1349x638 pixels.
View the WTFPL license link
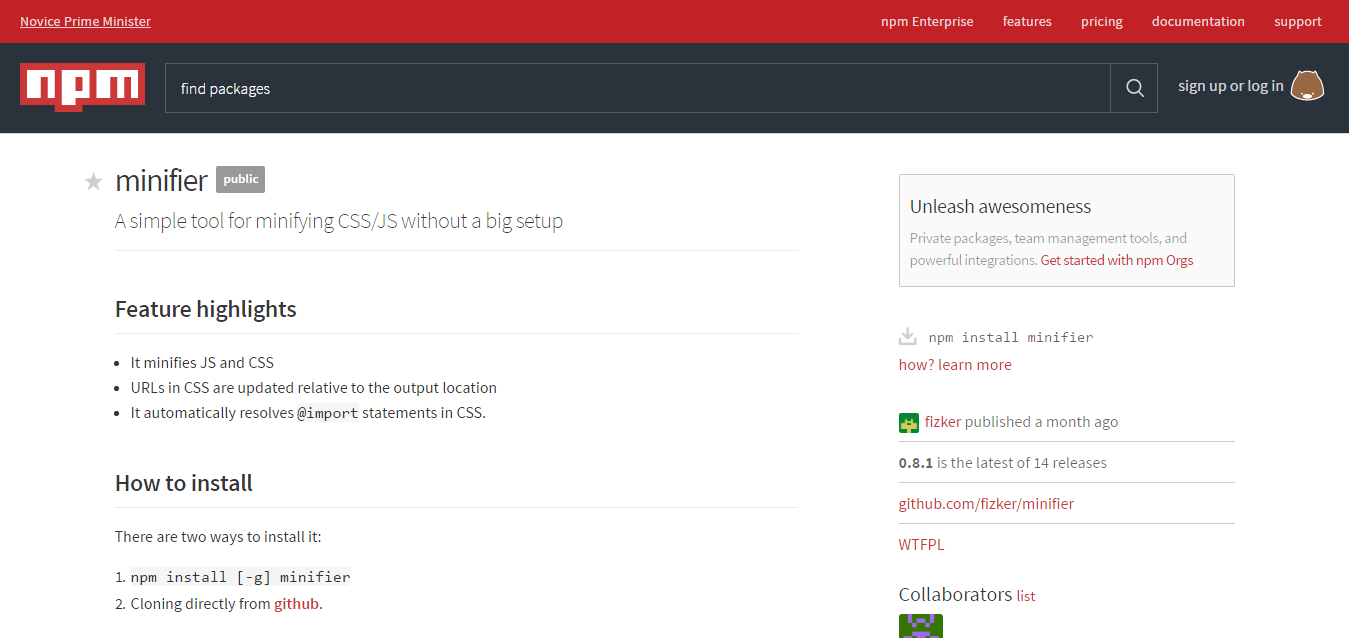921,545
